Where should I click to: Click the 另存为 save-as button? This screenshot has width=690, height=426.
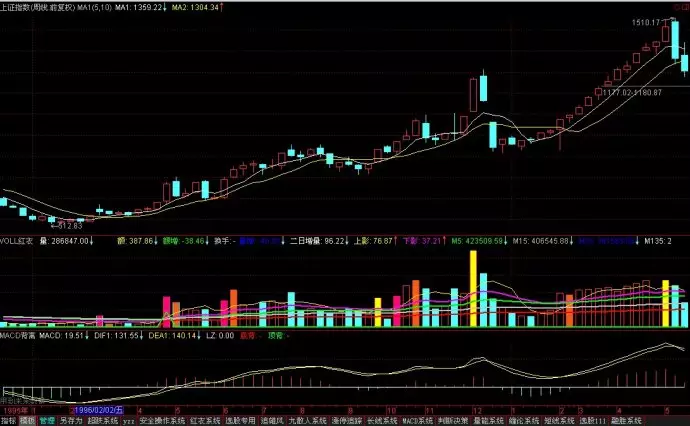[x=71, y=421]
